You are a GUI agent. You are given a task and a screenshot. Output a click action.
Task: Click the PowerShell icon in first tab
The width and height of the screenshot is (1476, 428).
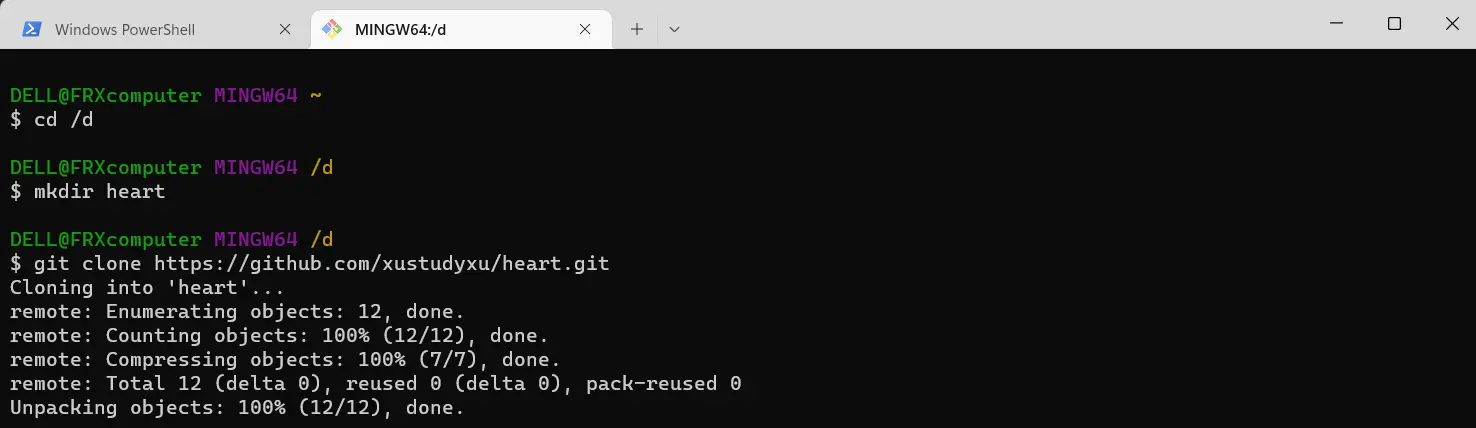point(32,29)
